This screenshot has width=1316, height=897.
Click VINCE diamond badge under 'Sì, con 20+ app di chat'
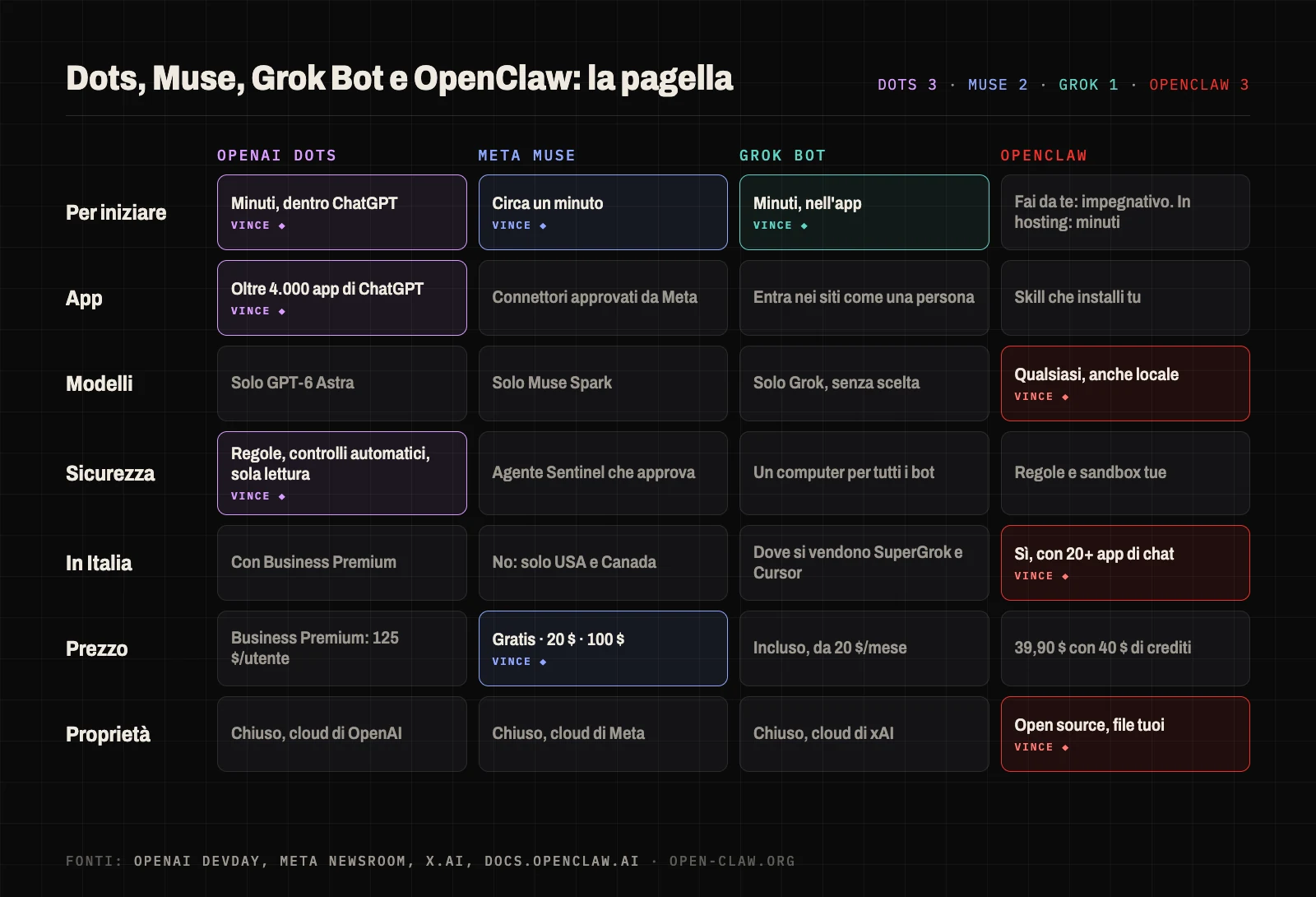(x=1041, y=576)
